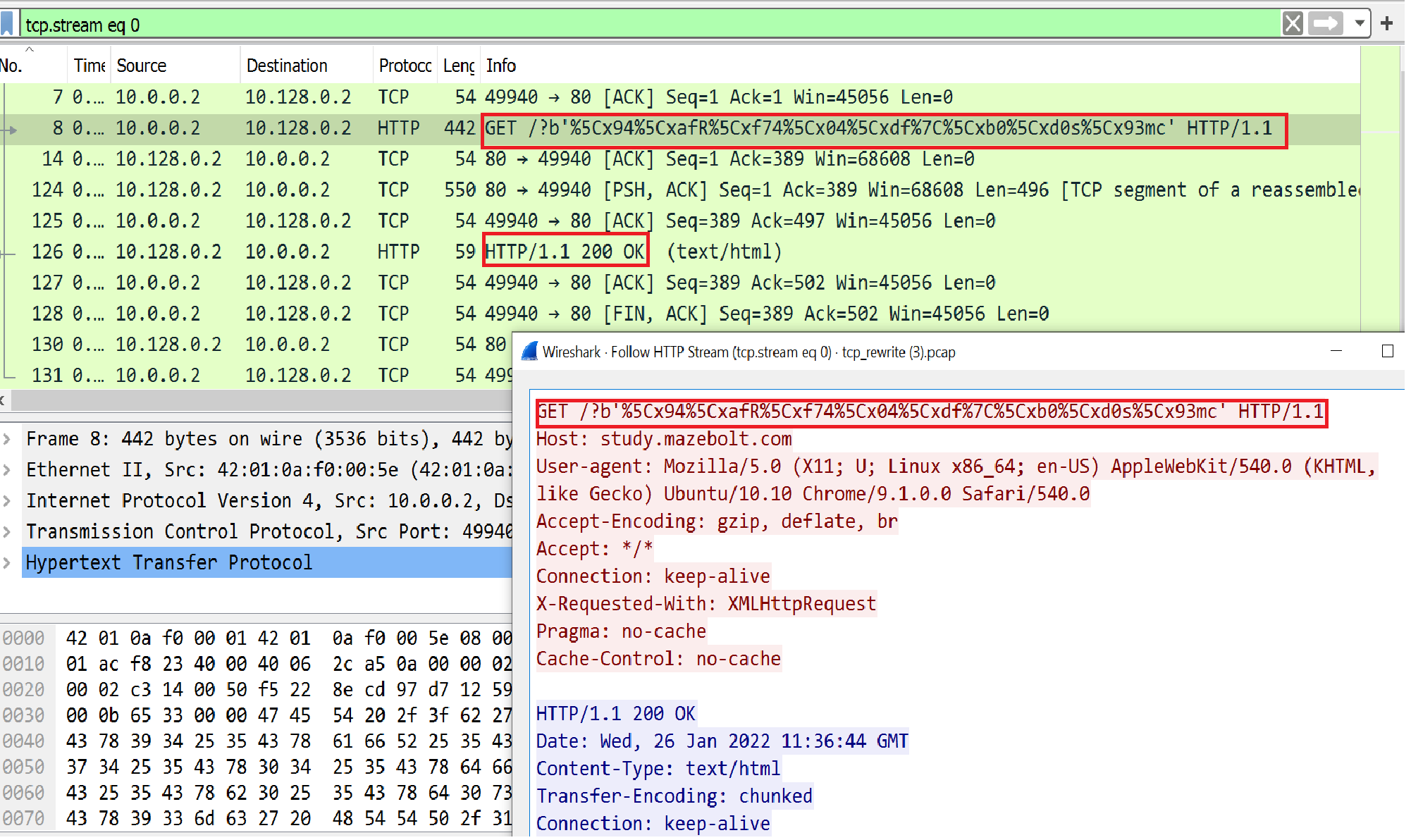Expand the Frame 8 details tree
Image resolution: width=1411 pixels, height=840 pixels.
(7, 439)
